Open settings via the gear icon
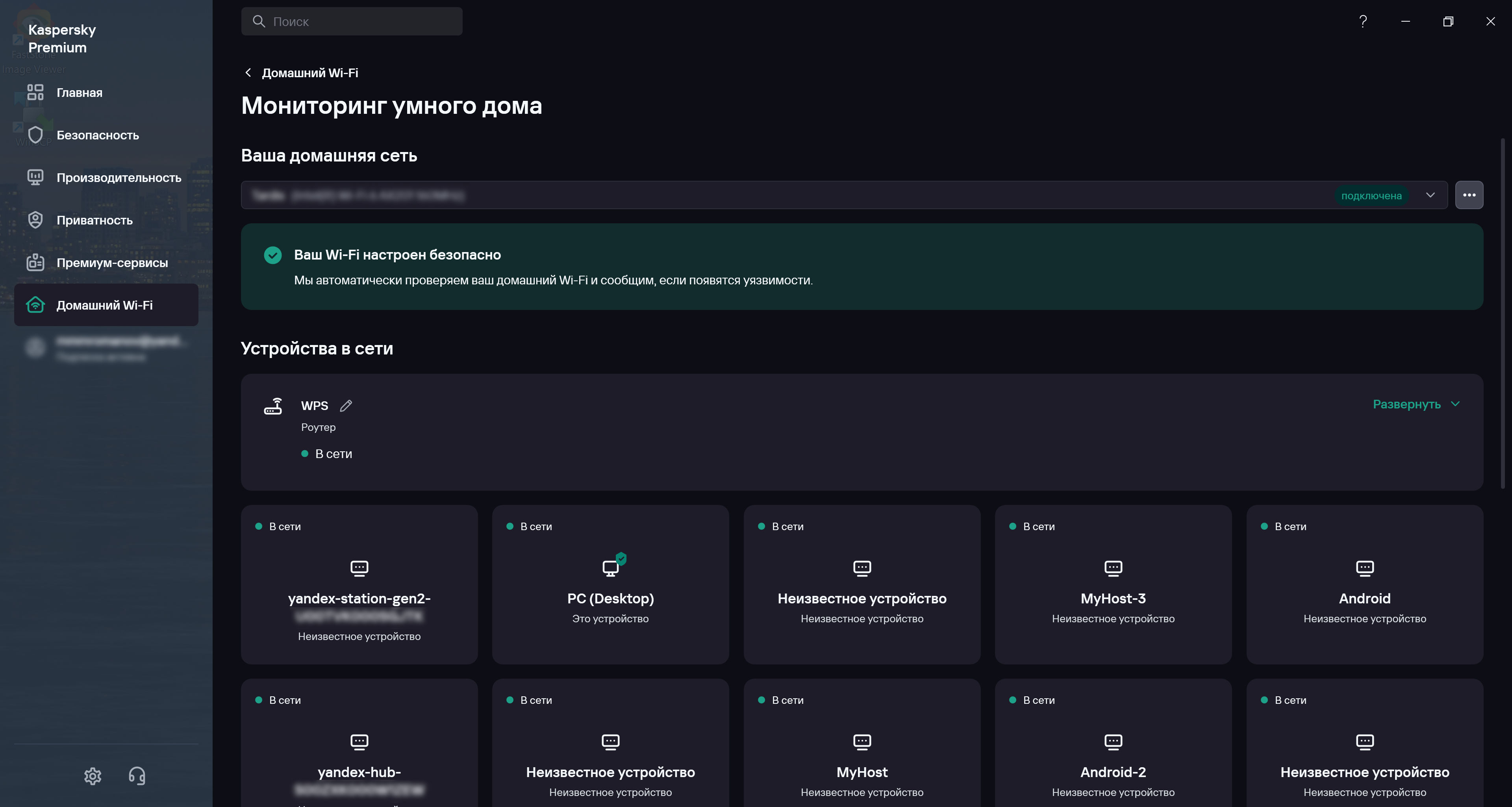Image resolution: width=1512 pixels, height=807 pixels. pyautogui.click(x=93, y=776)
